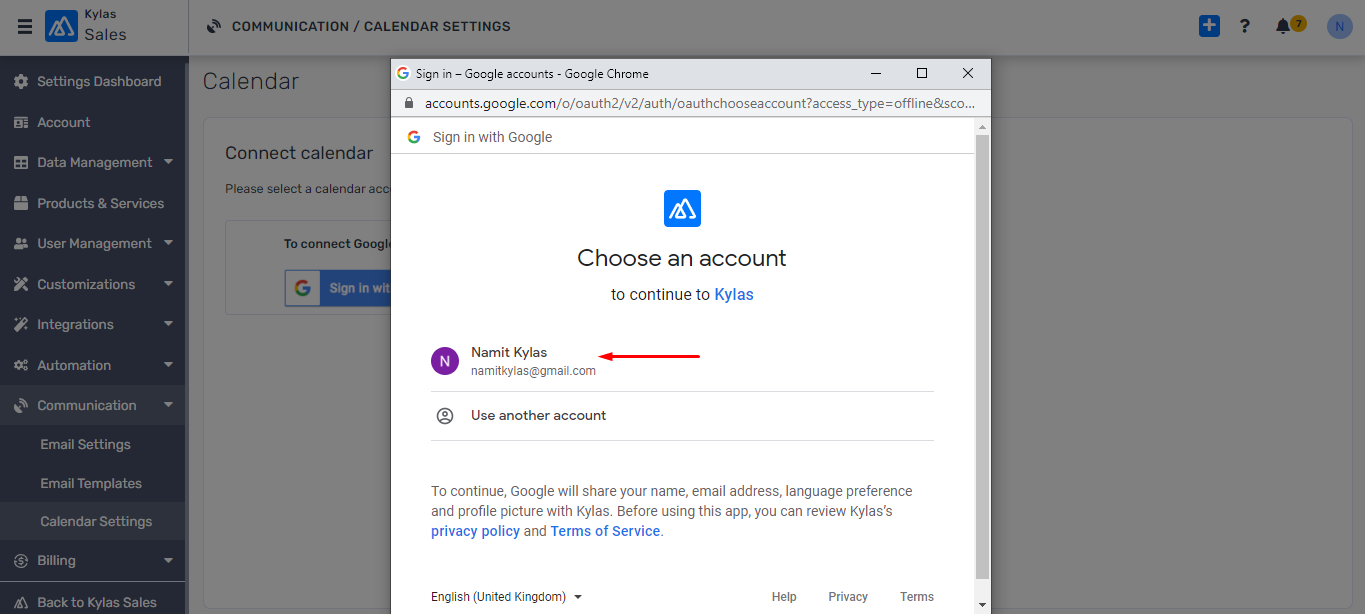The width and height of the screenshot is (1365, 614).
Task: Open the privacy policy link
Action: click(475, 531)
